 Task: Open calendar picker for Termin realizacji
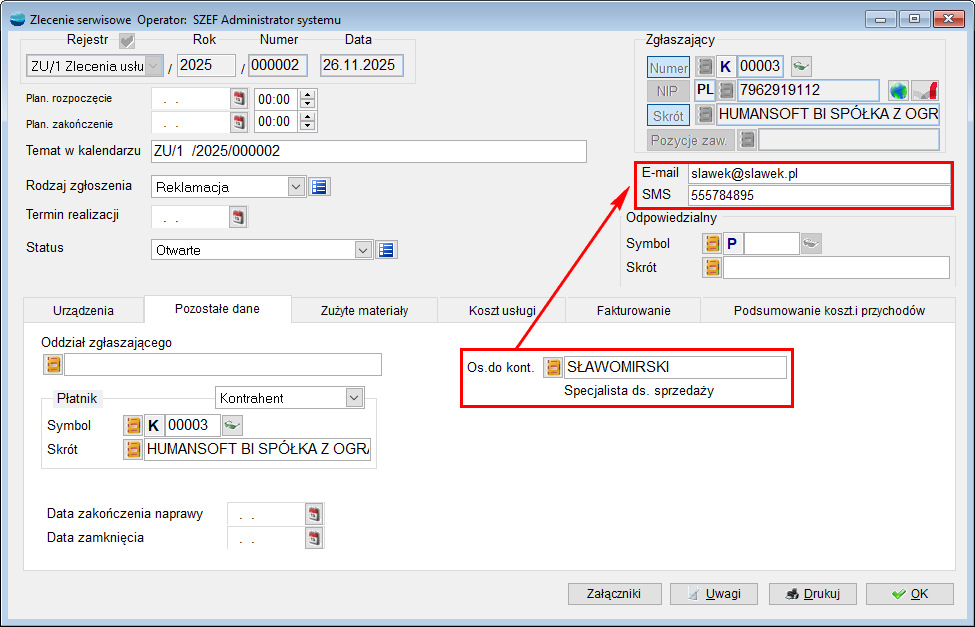click(239, 217)
